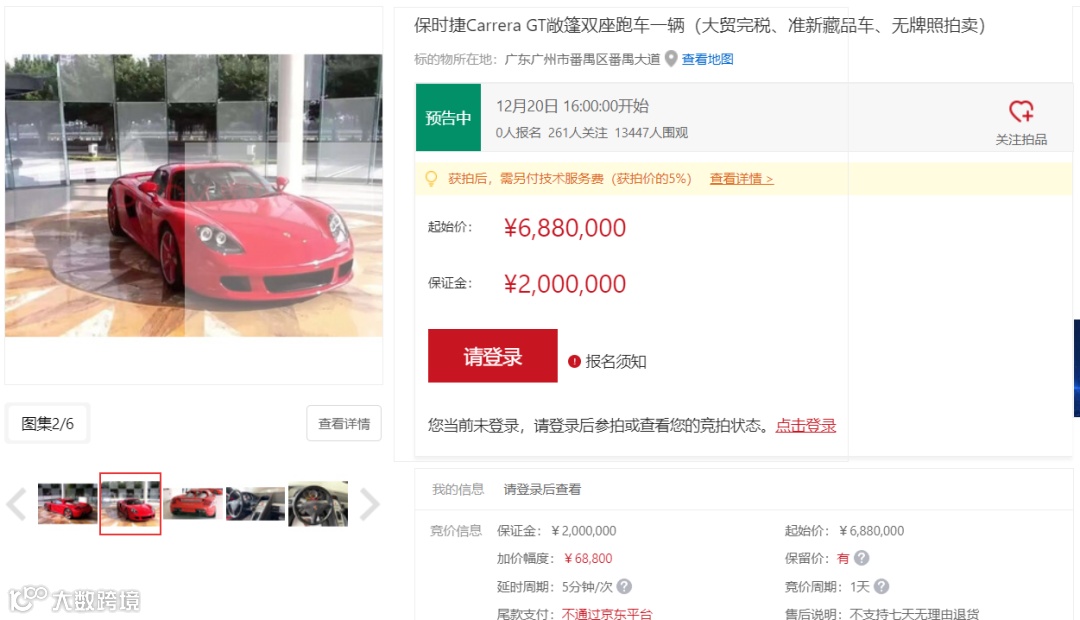Open 查看详情 > link in service fee notice
Screen dimensions: 1080x620
coord(741,179)
